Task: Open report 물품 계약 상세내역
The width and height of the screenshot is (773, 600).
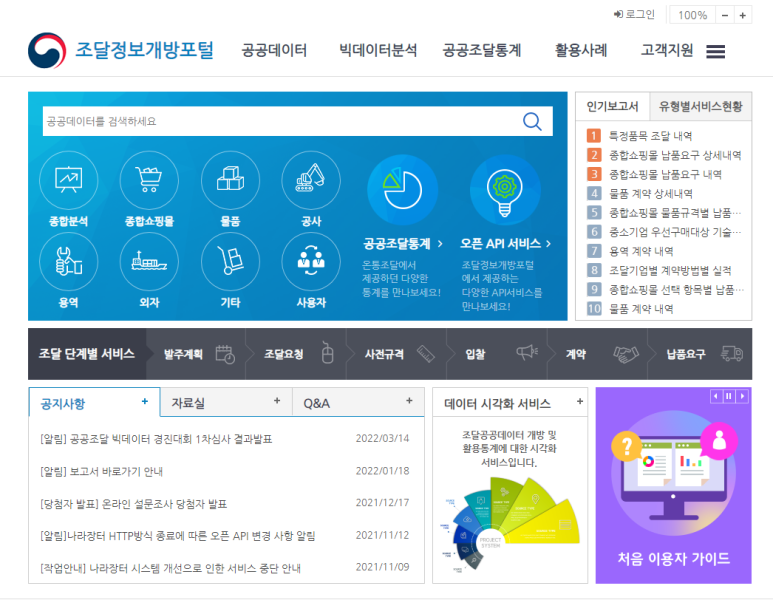Action: (x=650, y=194)
